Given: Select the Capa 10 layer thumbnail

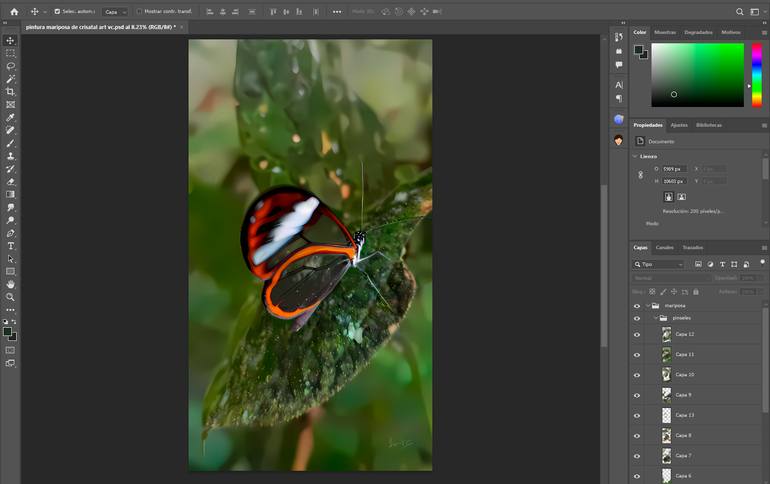Looking at the screenshot, I should click(x=666, y=375).
